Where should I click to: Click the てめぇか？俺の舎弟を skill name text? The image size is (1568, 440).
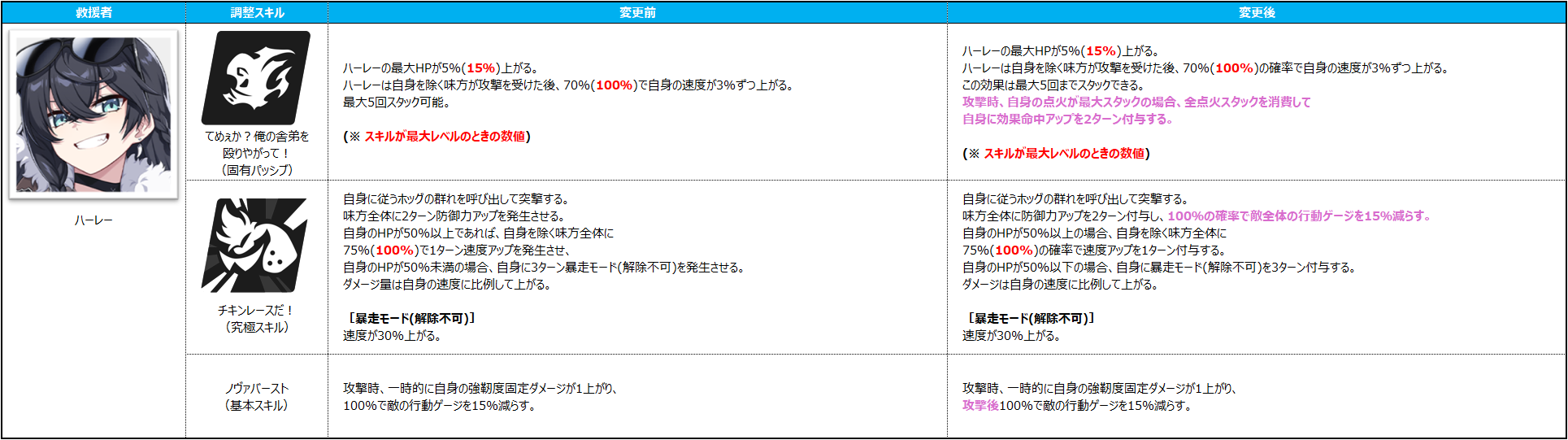pos(257,136)
